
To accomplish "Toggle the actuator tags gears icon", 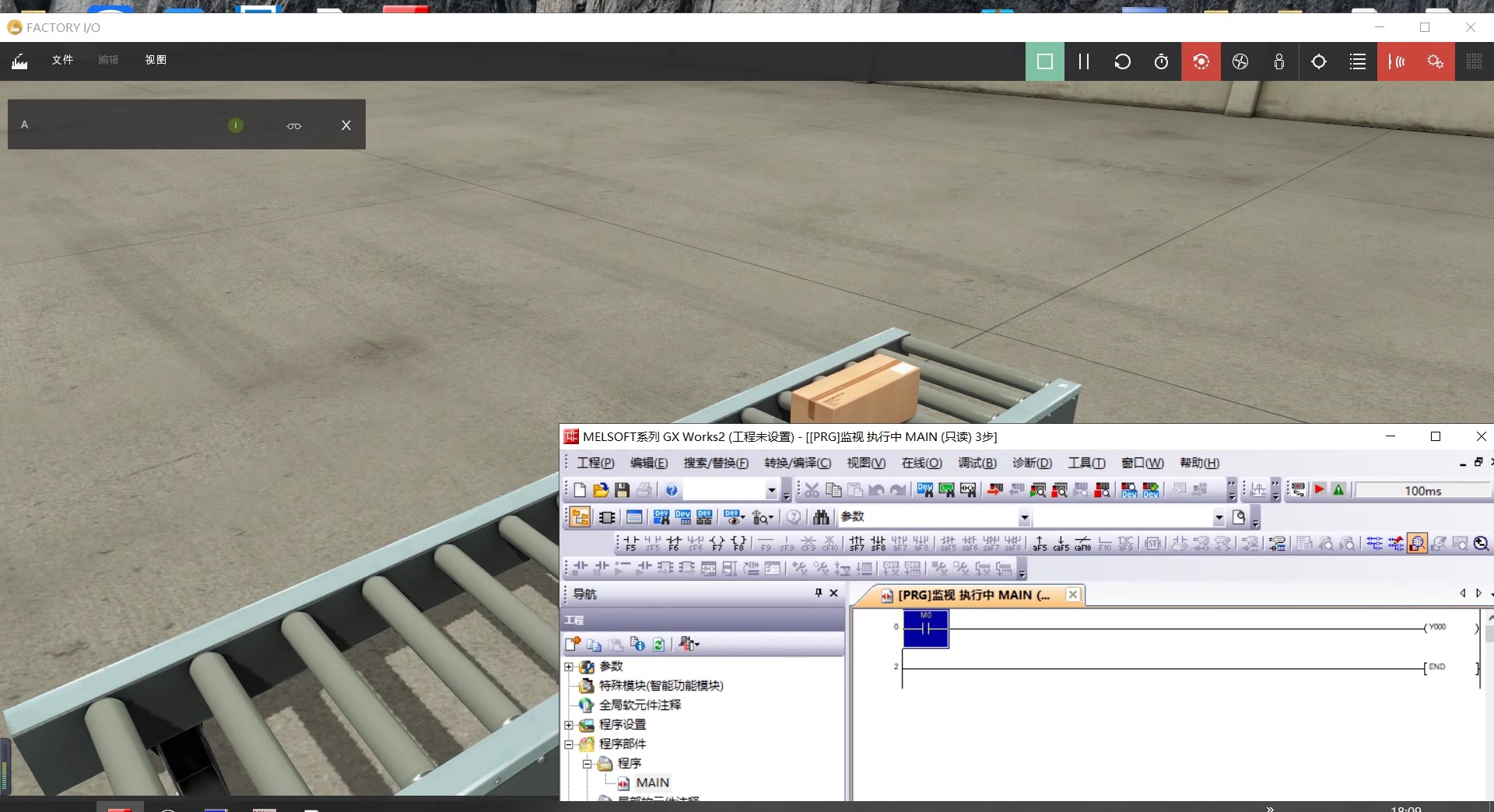I will click(1436, 61).
